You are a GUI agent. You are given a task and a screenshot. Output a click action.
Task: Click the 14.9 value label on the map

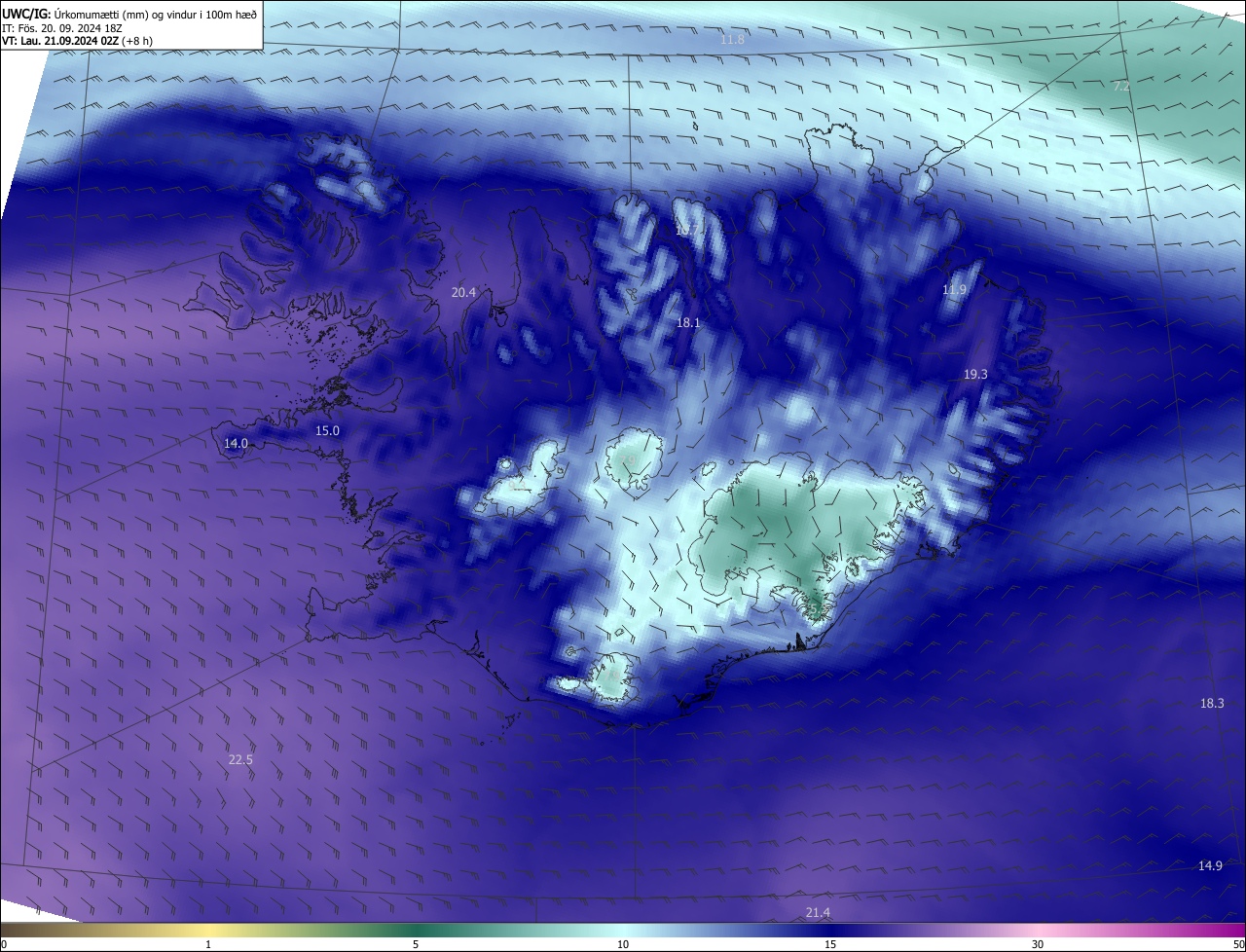[1210, 865]
